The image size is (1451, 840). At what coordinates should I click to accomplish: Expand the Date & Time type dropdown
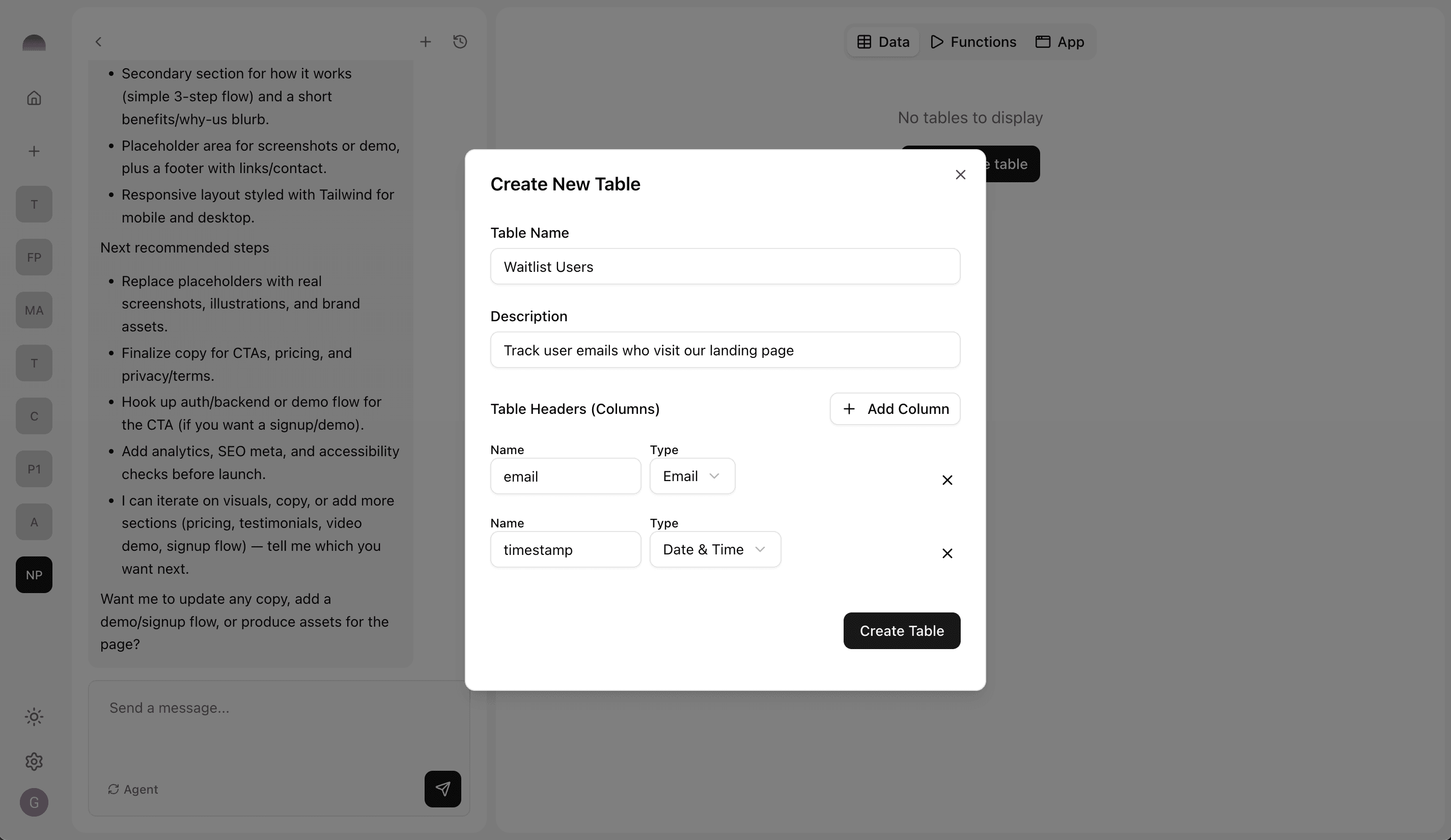coord(715,549)
